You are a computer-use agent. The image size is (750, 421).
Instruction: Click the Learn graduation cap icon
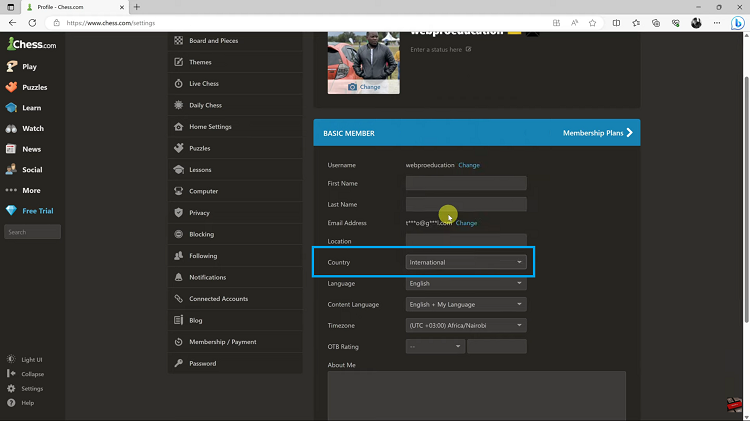(11, 108)
